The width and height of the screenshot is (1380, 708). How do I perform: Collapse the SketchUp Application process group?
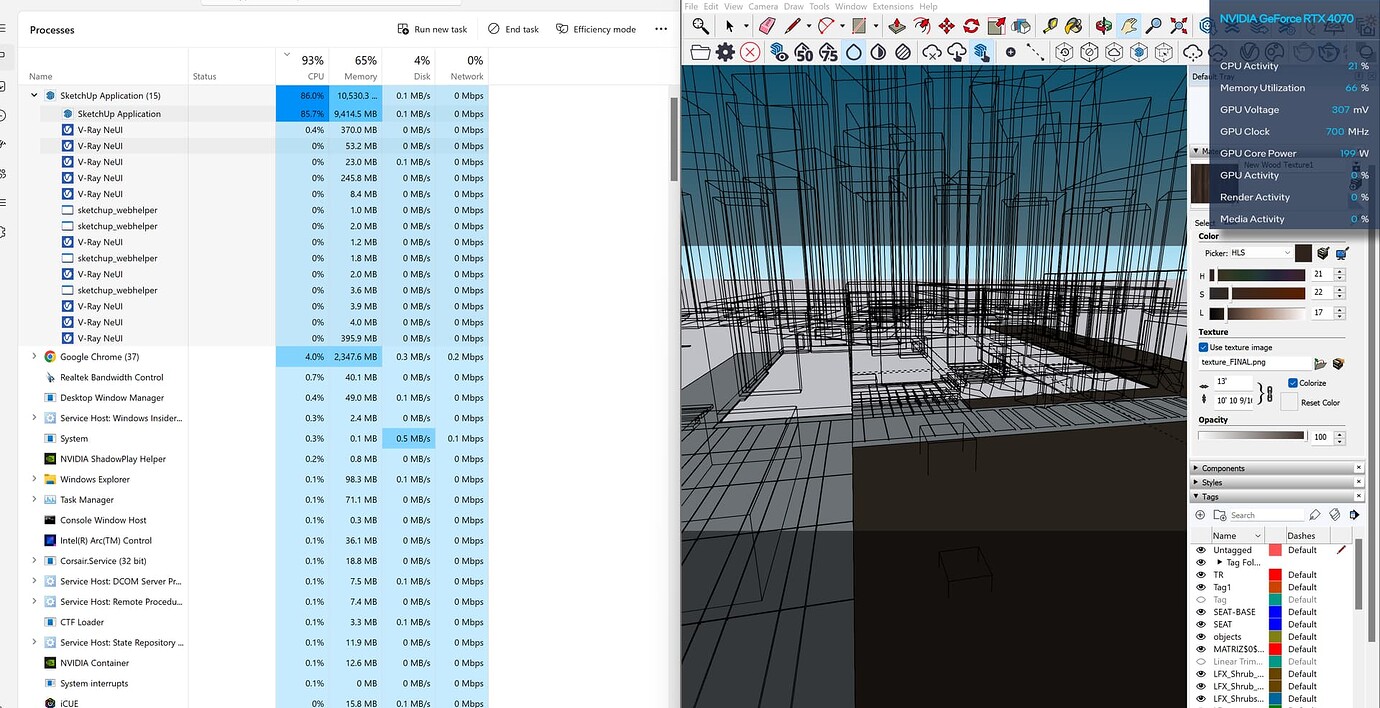[33, 95]
